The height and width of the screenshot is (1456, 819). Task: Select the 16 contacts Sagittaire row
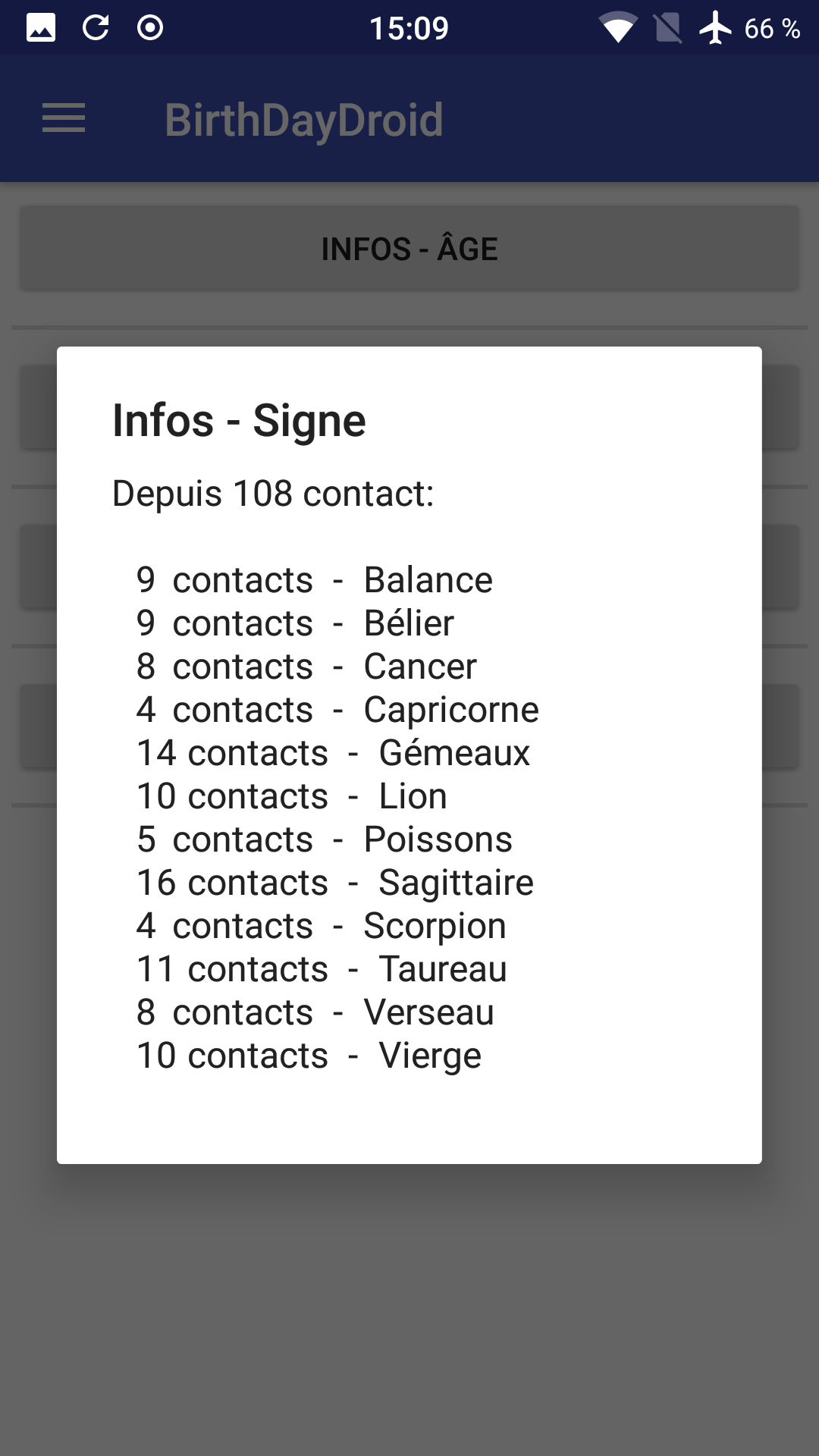tap(335, 883)
